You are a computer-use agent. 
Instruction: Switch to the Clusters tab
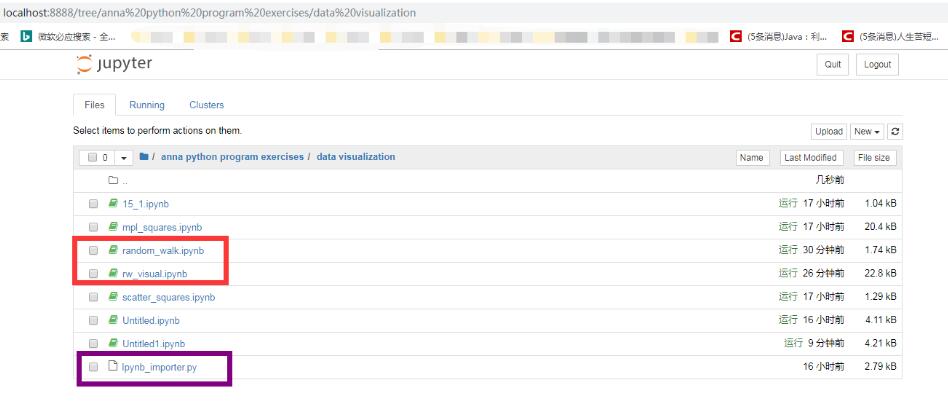click(x=207, y=105)
